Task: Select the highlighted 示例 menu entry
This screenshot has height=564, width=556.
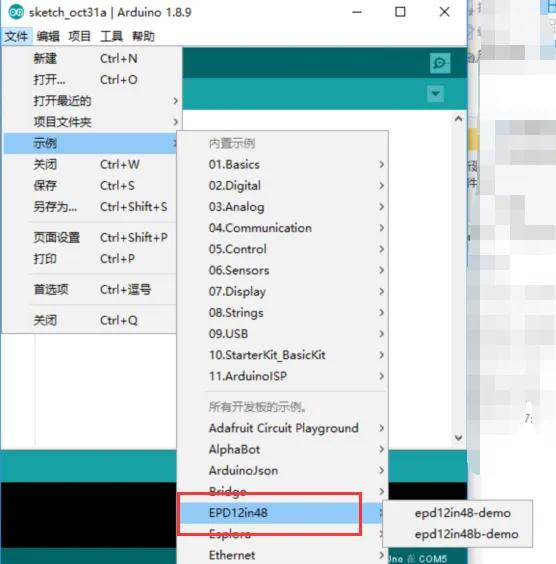Action: (x=90, y=143)
